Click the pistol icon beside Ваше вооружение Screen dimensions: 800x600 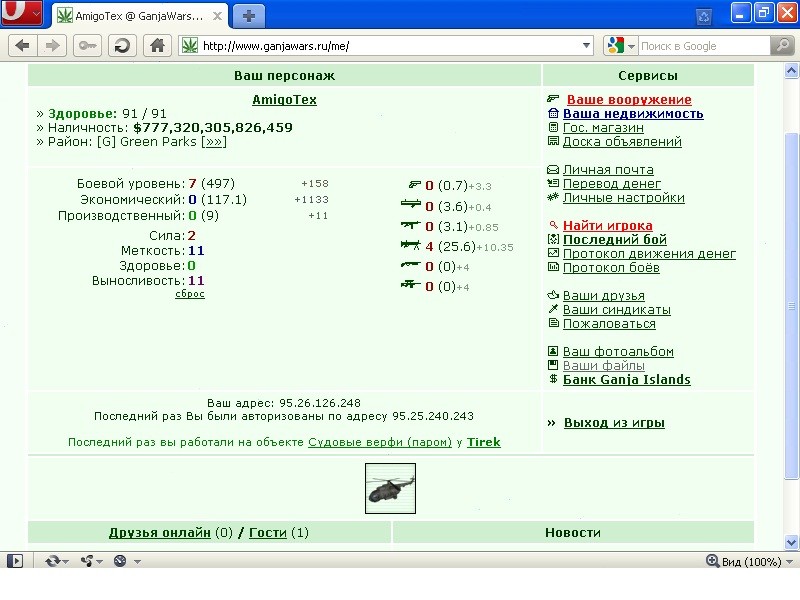click(x=553, y=98)
